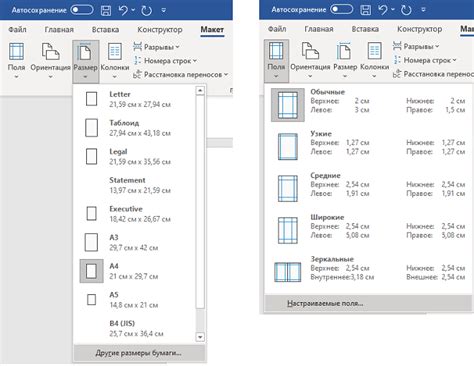Viewport: 474px width, 366px height.
Task: Click the Save icon in left window
Action: 106,10
